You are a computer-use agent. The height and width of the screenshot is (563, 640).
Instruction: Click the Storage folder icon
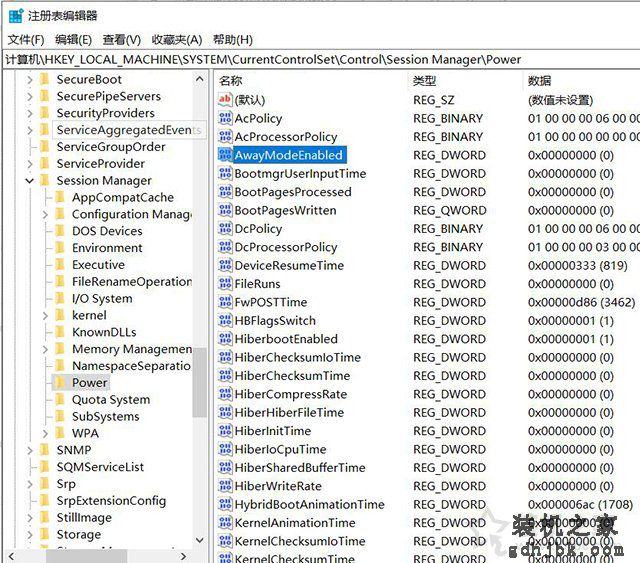coord(44,534)
